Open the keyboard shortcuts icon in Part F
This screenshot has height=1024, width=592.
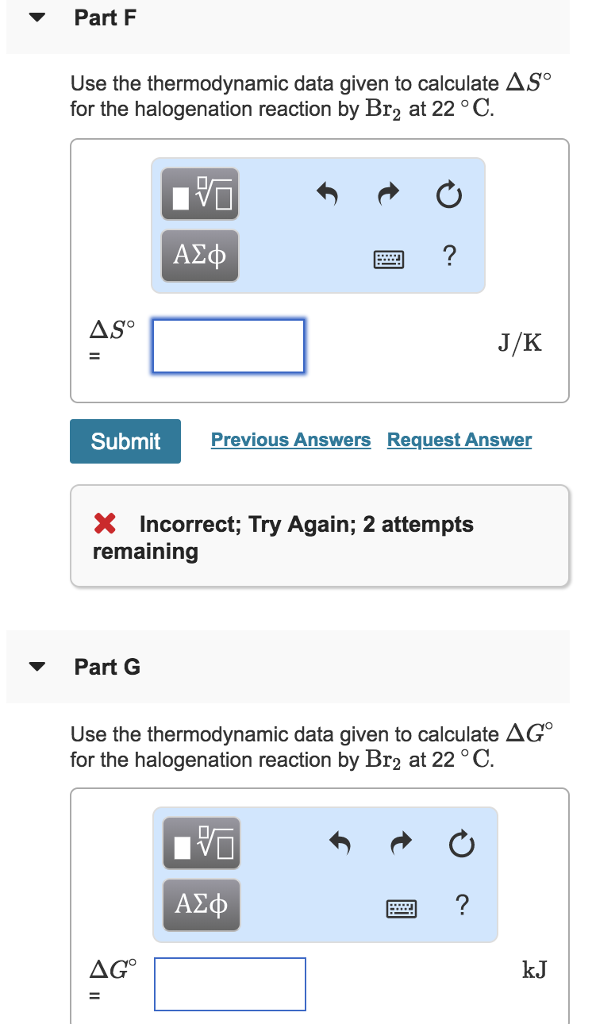[390, 258]
